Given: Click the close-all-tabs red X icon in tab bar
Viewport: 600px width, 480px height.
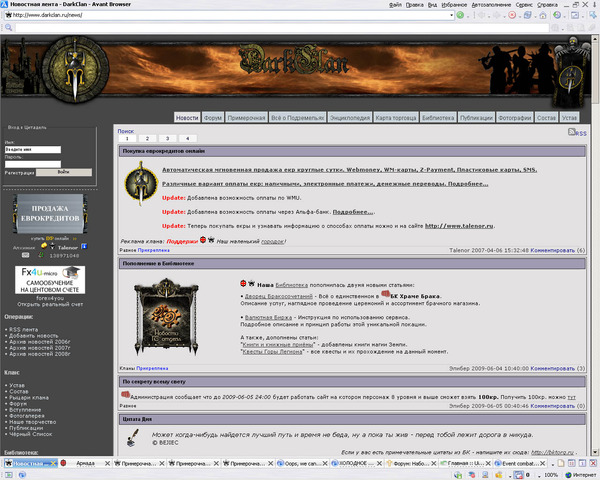Looking at the screenshot, I should pos(593,463).
